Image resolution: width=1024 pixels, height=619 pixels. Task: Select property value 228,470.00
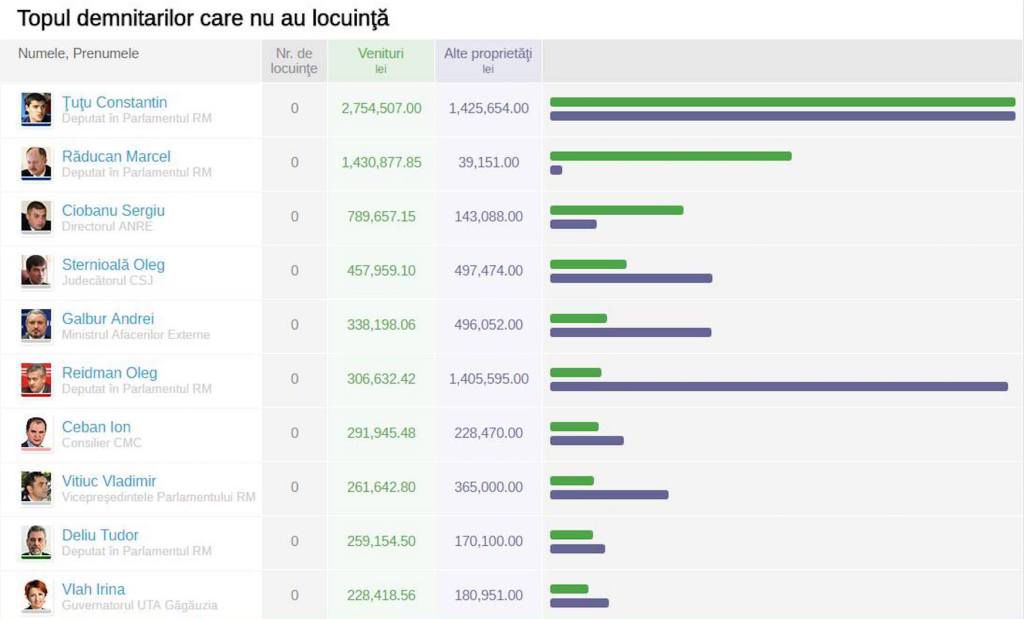(x=488, y=433)
